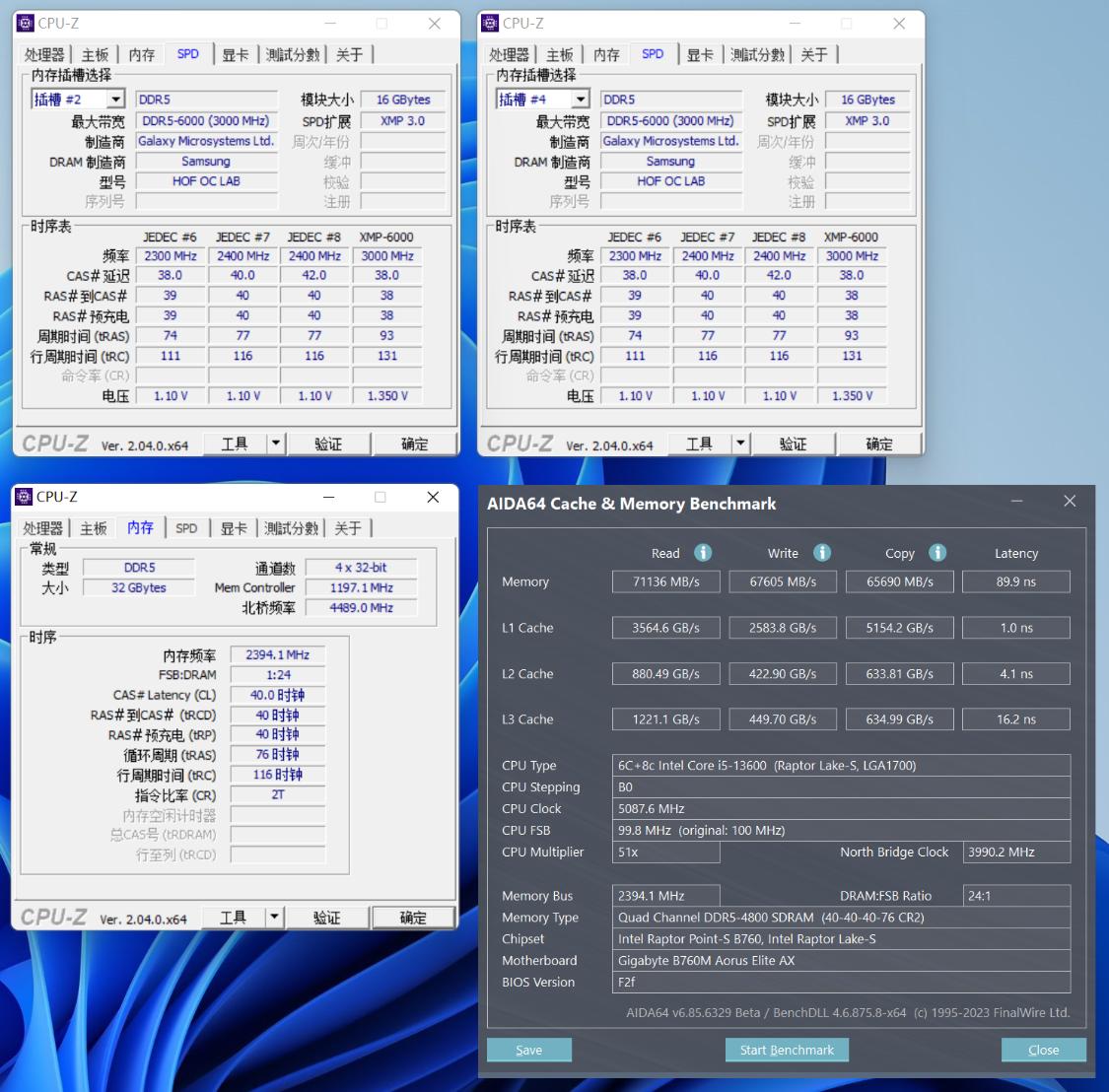
Task: Switch to the 测试分数 tab in CPU-Z
Action: [x=292, y=54]
